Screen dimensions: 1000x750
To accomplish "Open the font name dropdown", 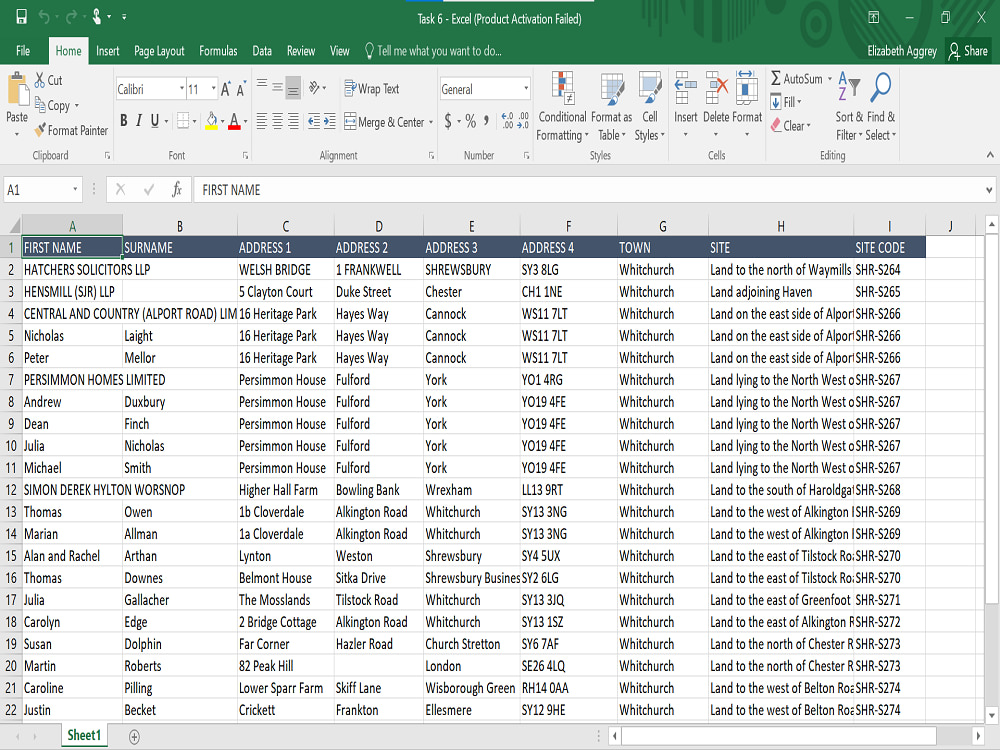I will [x=182, y=89].
